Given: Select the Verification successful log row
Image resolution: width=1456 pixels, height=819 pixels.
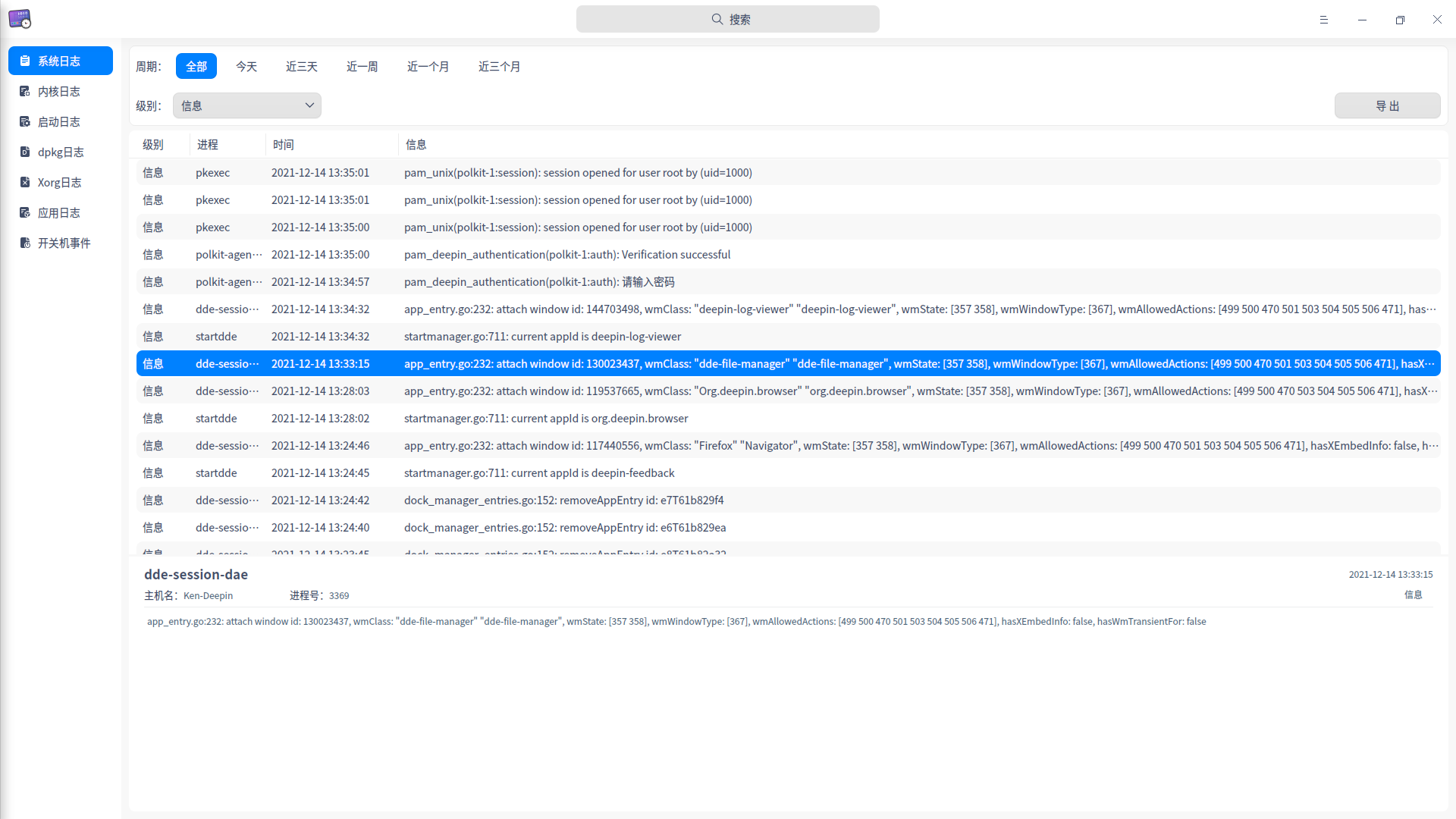Looking at the screenshot, I should point(567,255).
